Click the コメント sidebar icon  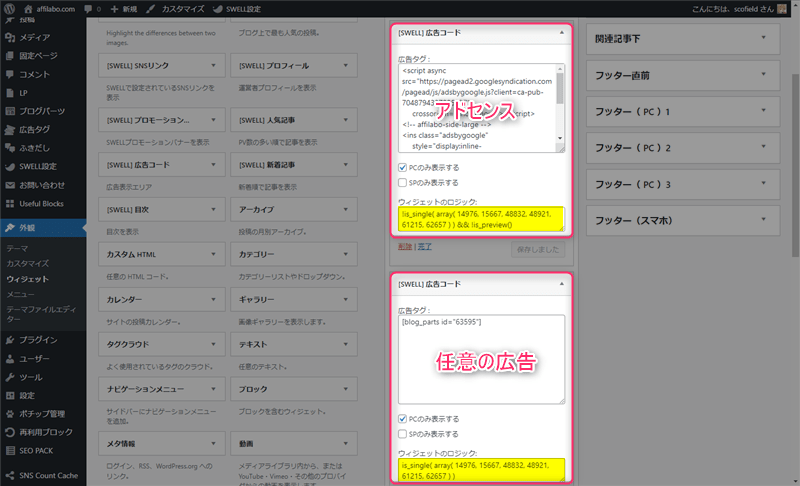10,74
